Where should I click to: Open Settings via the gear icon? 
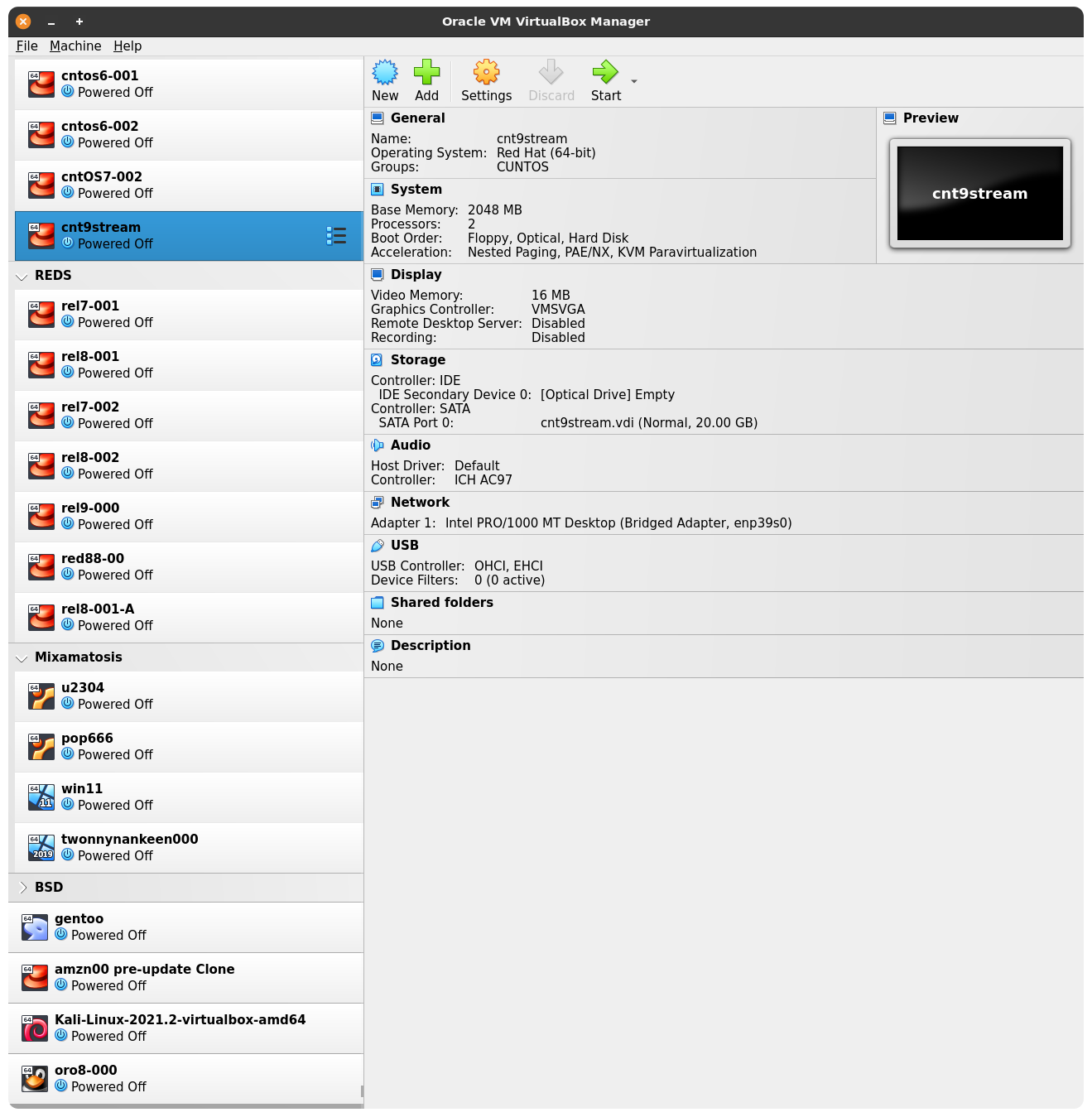coord(486,73)
